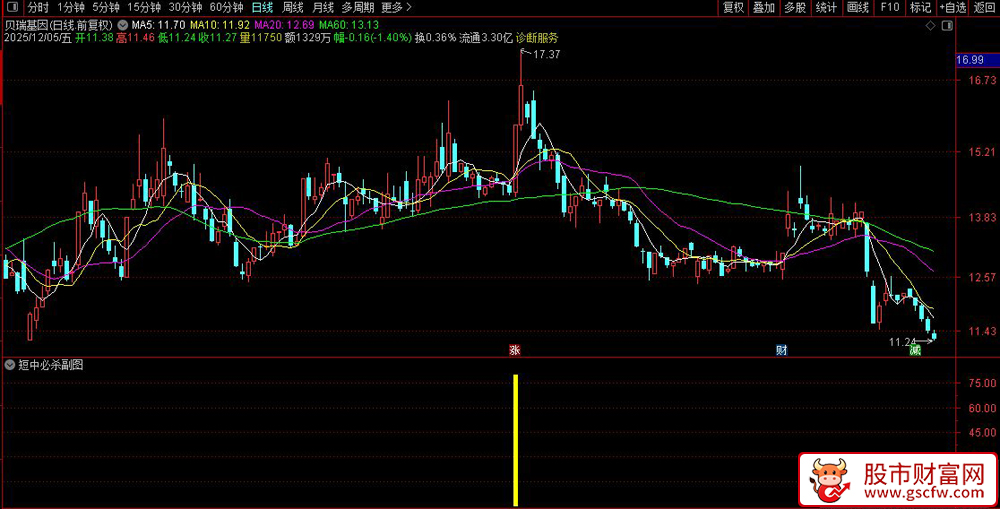Viewport: 1000px width, 509px height.
Task: Click the MA20: 12.69 label
Action: 284,26
